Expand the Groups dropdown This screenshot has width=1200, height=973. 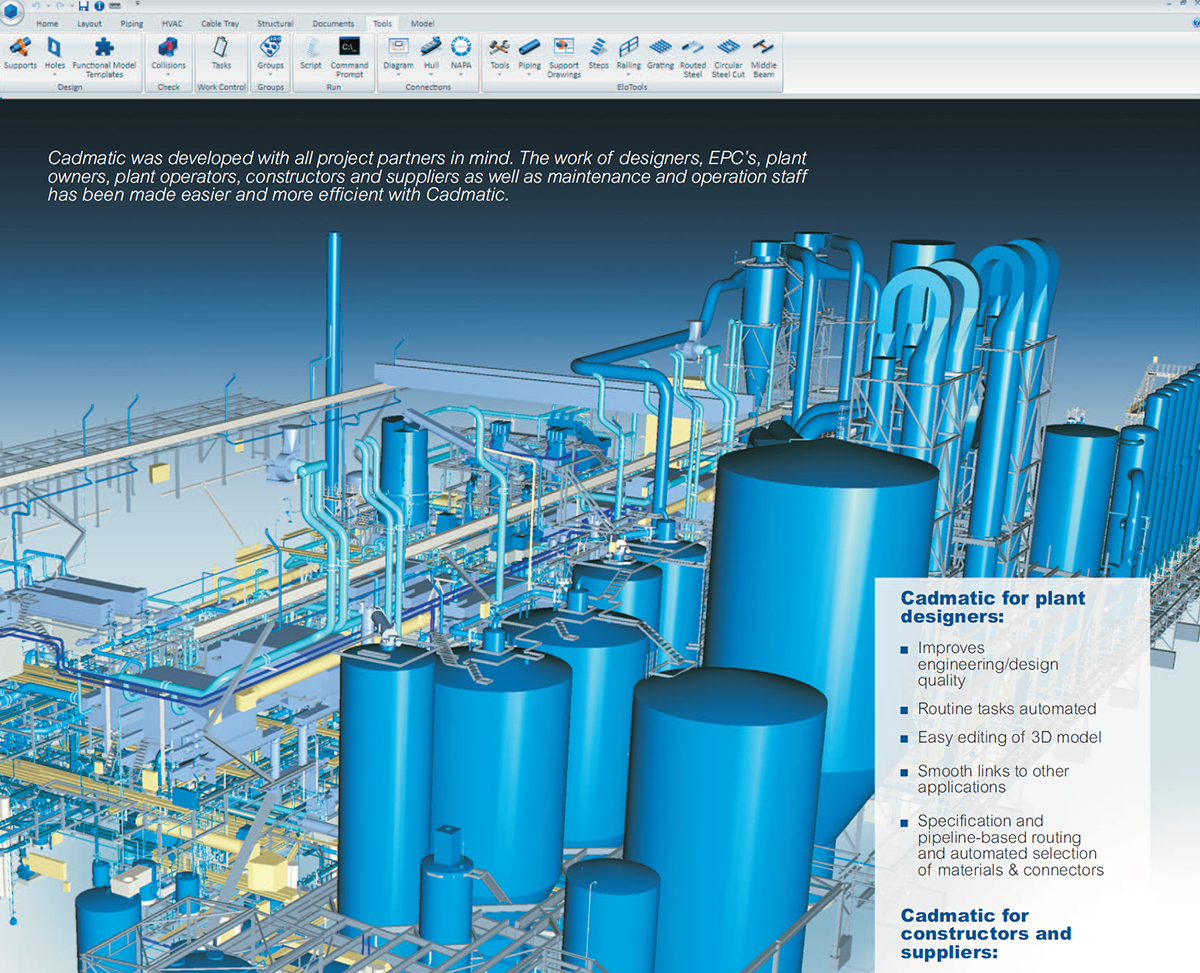(x=270, y=73)
